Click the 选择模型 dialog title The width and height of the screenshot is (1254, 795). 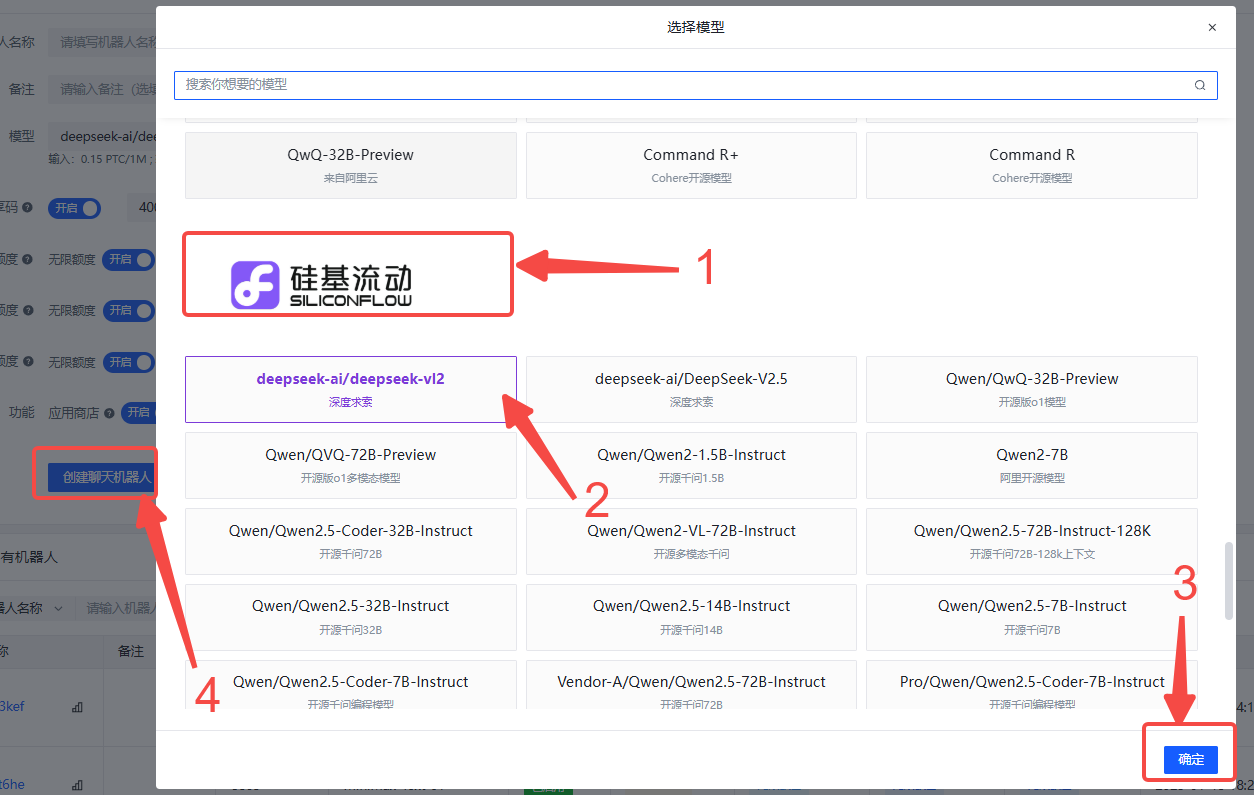coord(695,28)
